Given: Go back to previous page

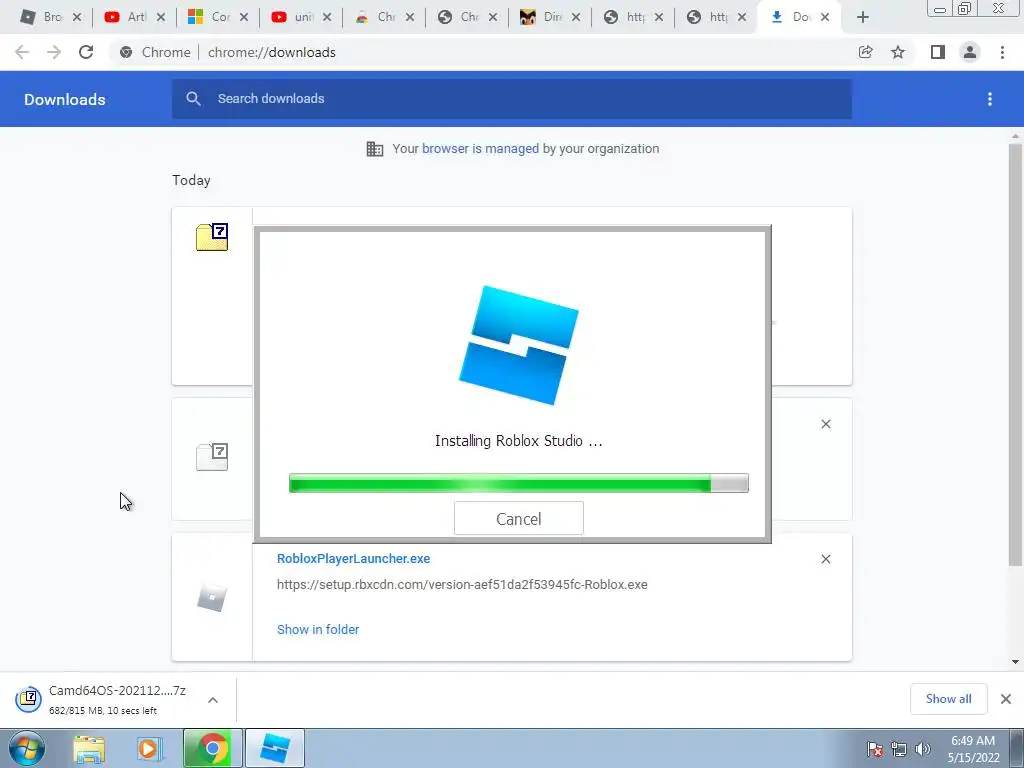Looking at the screenshot, I should tap(22, 52).
